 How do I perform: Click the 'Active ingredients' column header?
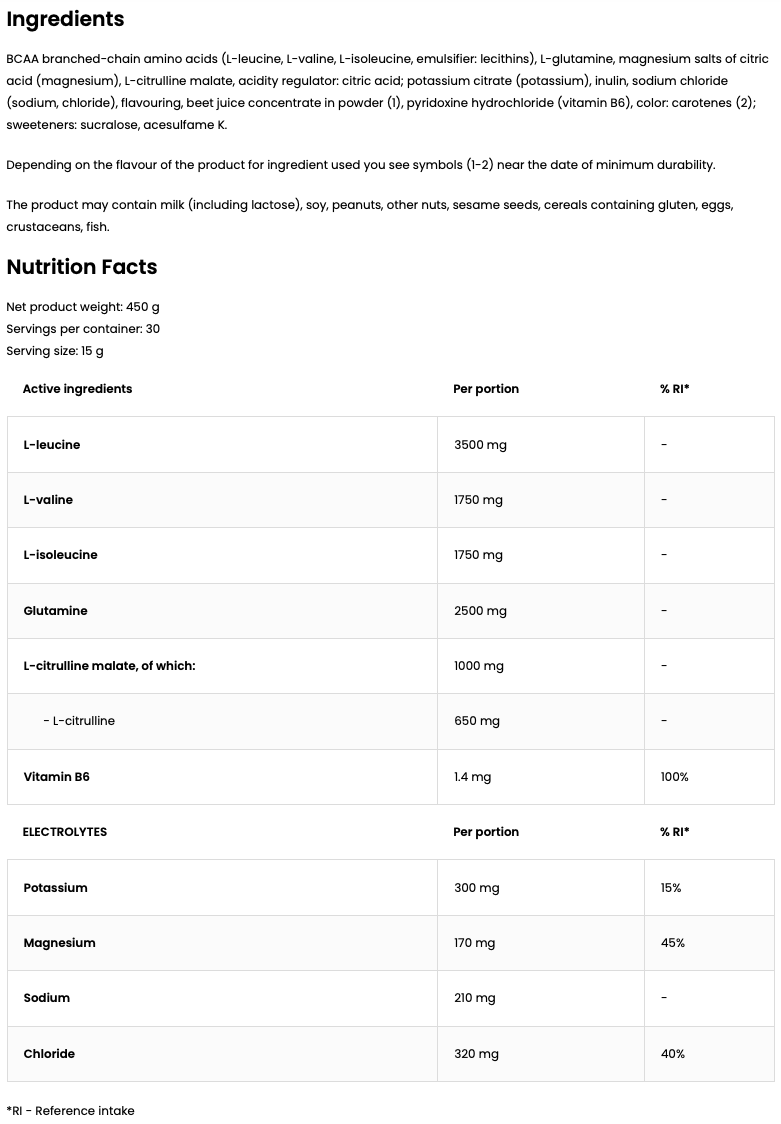77,389
